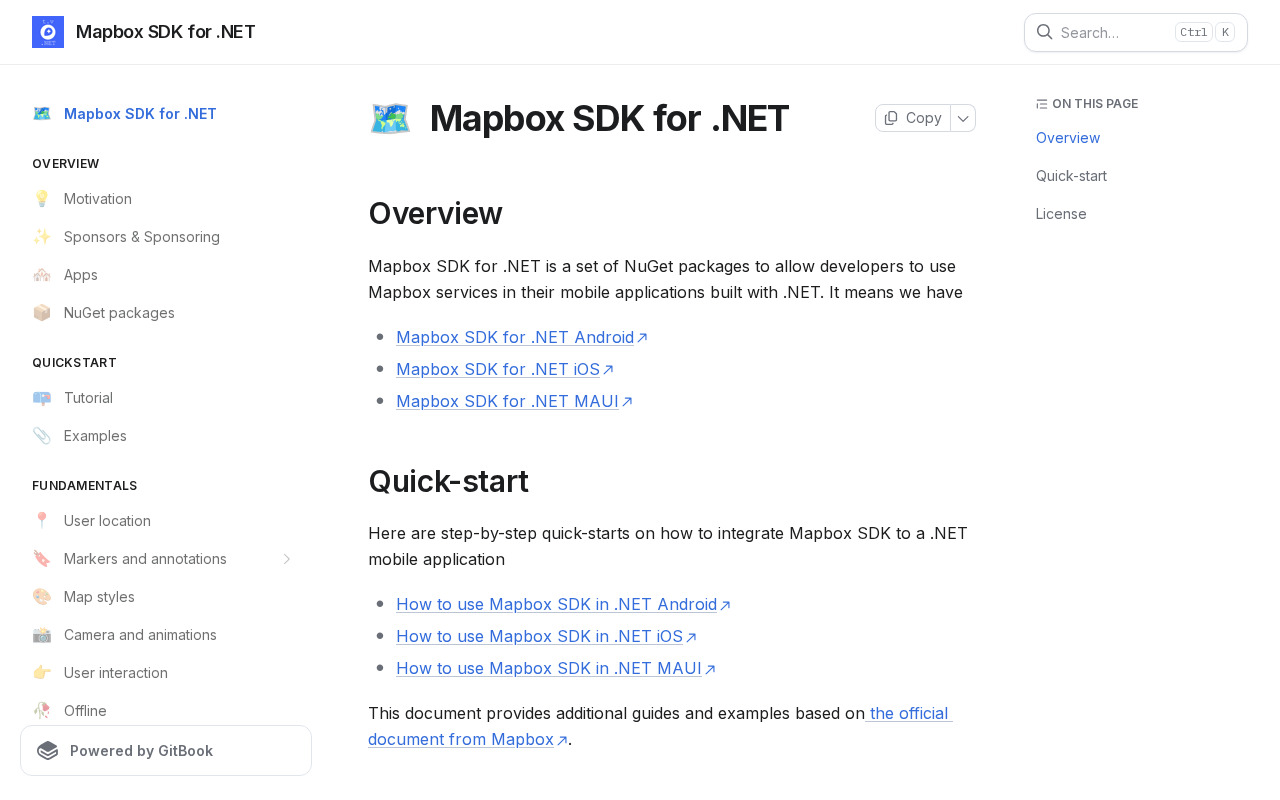The image size is (1280, 800).
Task: Click the pin icon beside User location
Action: (42, 521)
